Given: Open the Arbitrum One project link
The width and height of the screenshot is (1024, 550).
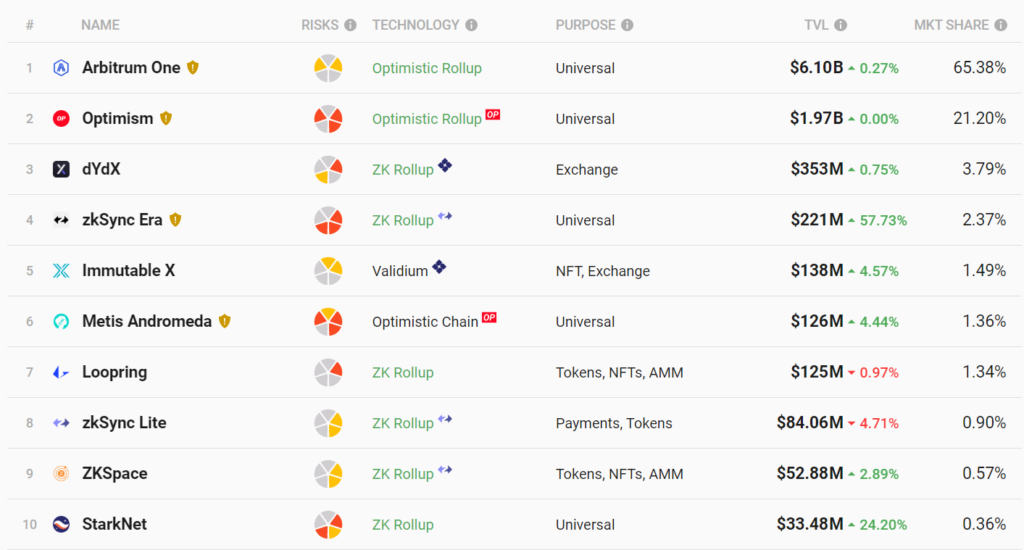Looking at the screenshot, I should coord(131,67).
